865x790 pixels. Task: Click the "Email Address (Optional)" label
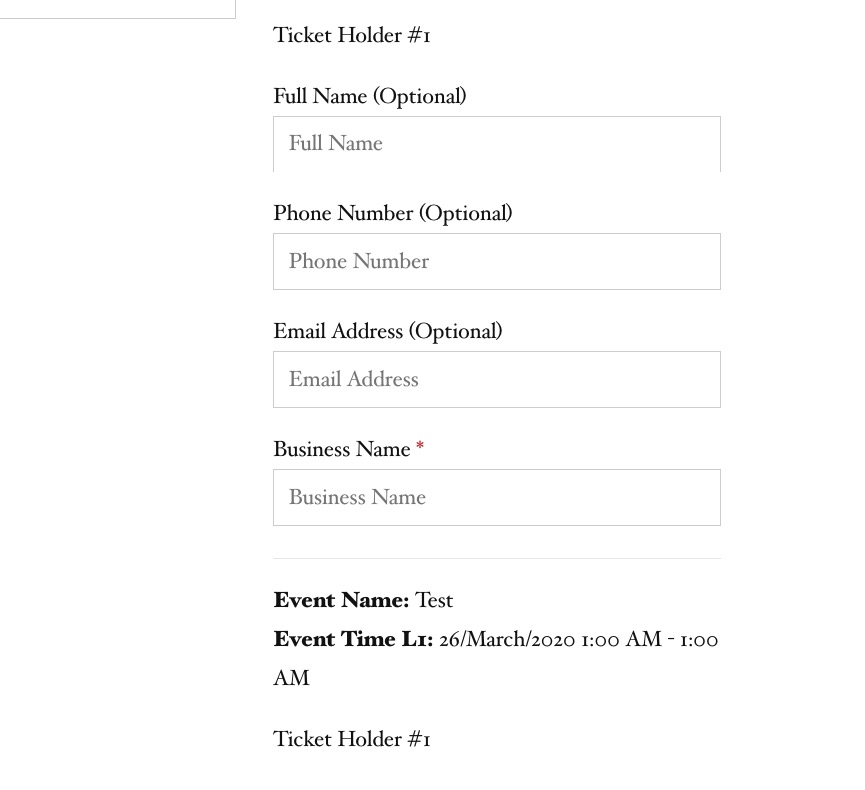[x=387, y=332]
